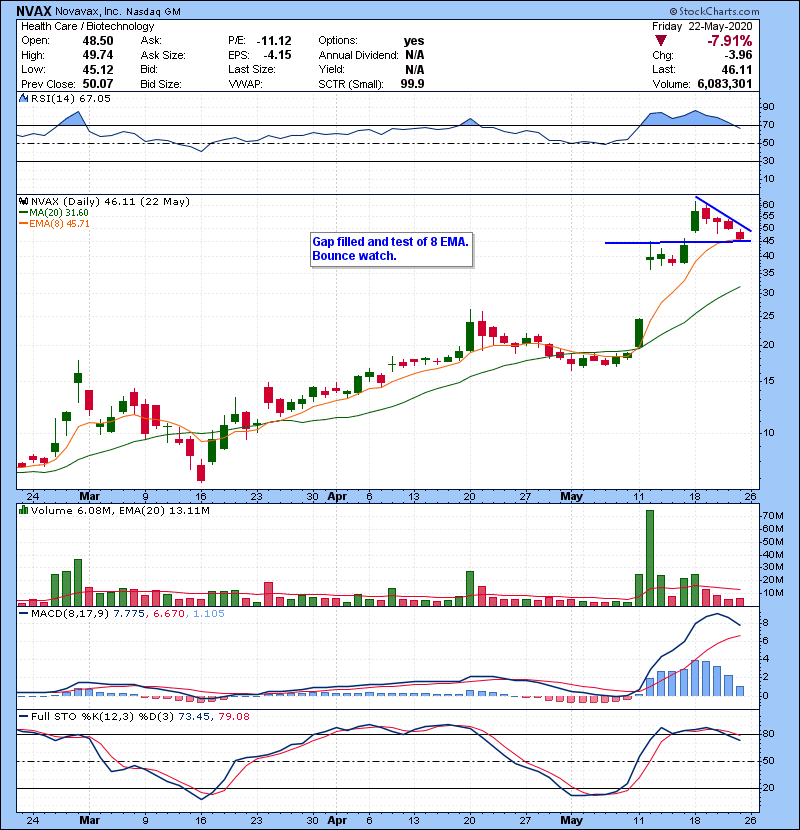Click the Volume value 6,083,301
Viewport: 800px width, 830px height.
click(x=724, y=84)
